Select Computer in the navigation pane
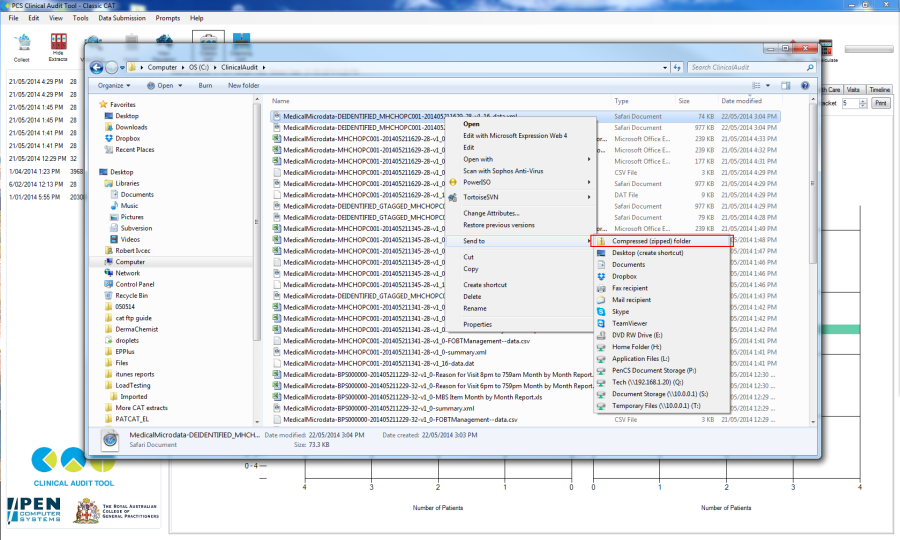900x540 pixels. pos(130,262)
